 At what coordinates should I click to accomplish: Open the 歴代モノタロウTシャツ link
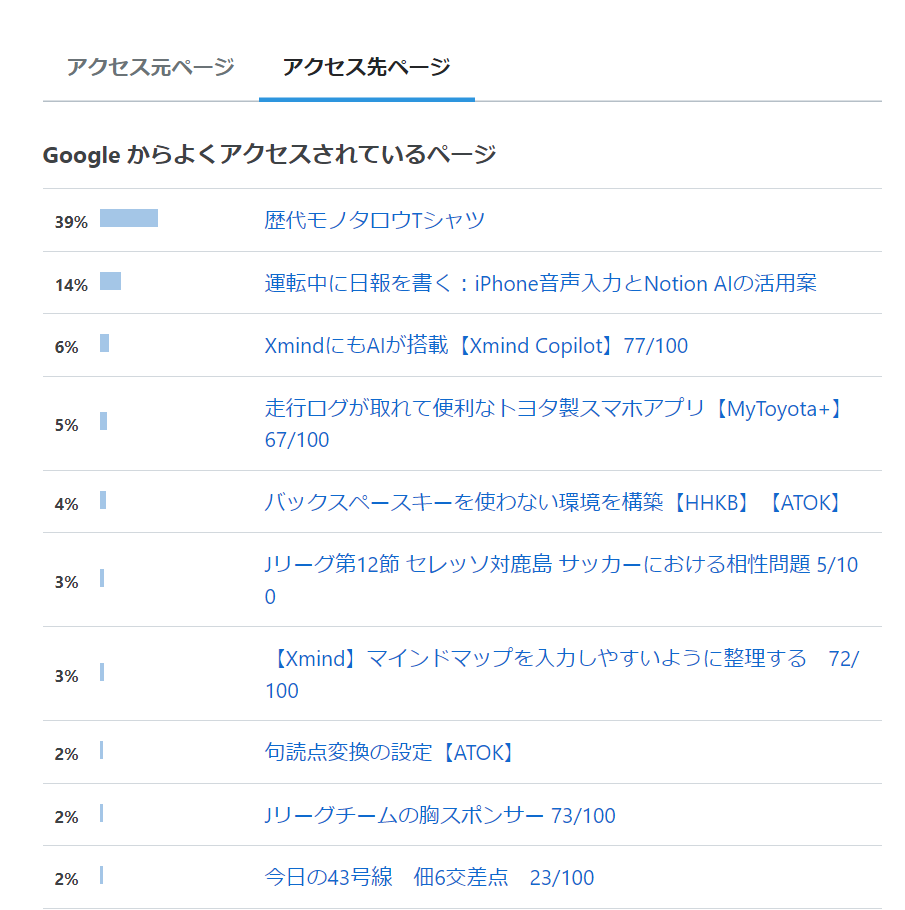(x=375, y=220)
